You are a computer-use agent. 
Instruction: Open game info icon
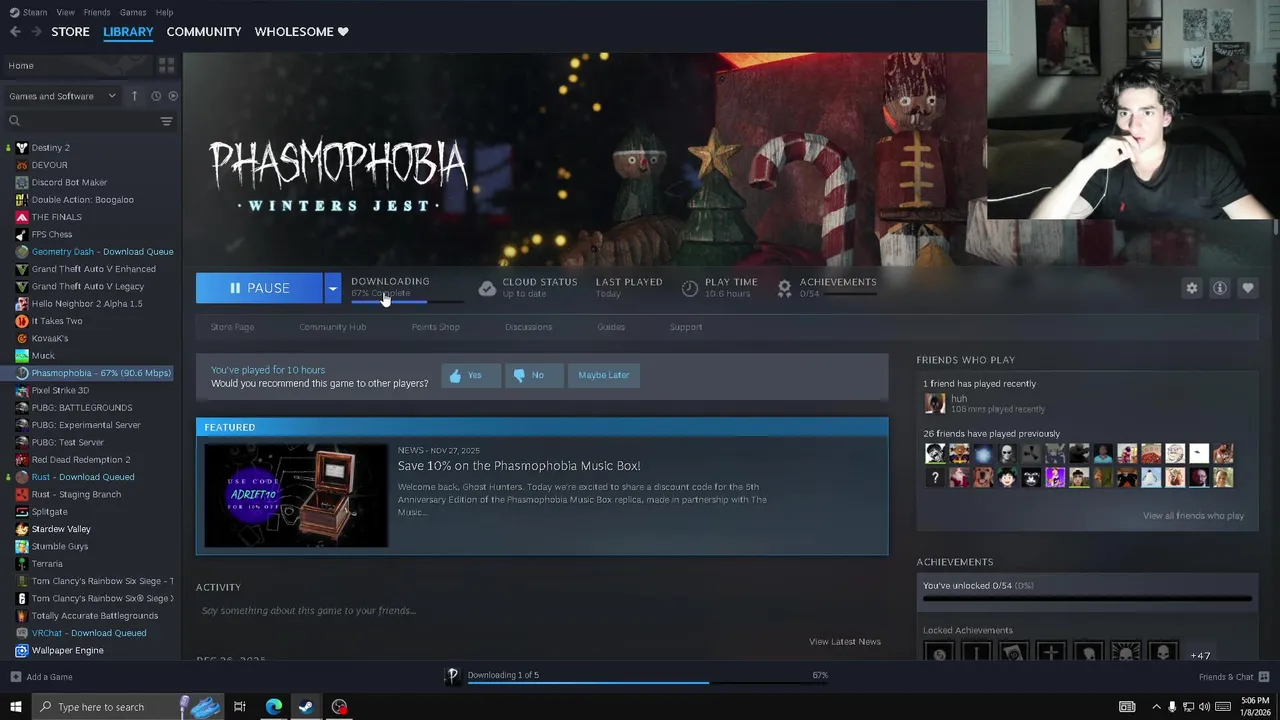coord(1220,288)
